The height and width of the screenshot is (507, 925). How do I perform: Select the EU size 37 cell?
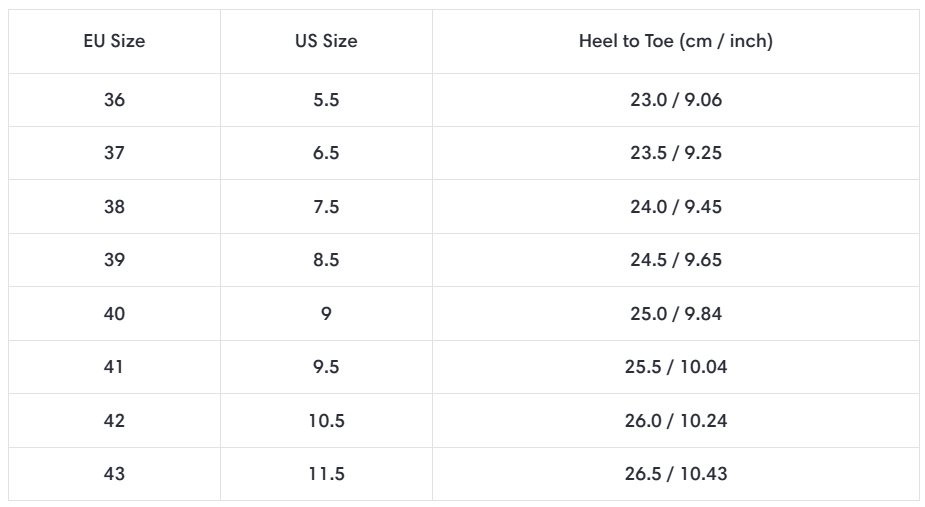pyautogui.click(x=114, y=153)
